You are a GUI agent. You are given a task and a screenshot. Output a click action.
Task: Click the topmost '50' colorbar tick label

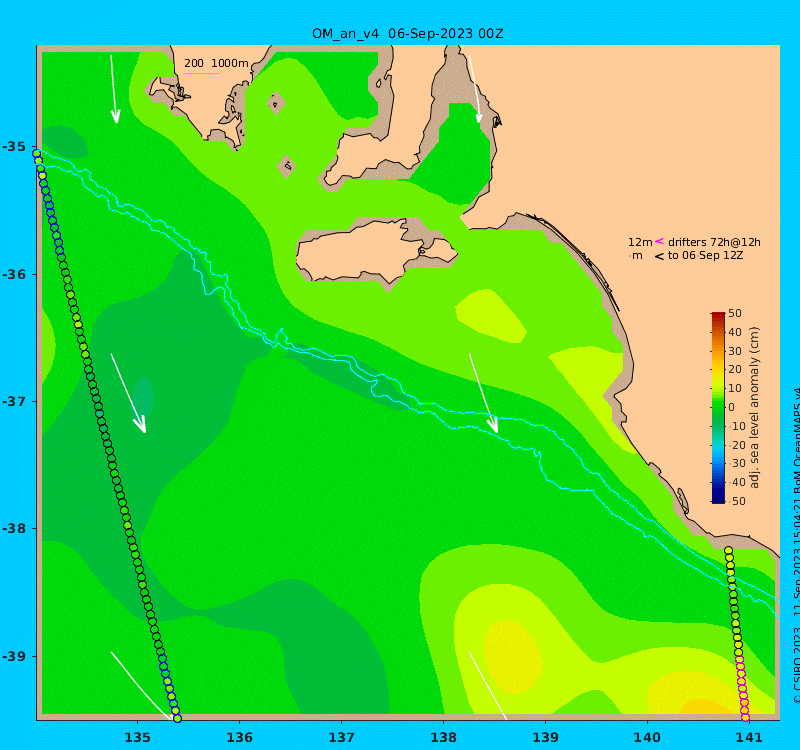(735, 313)
